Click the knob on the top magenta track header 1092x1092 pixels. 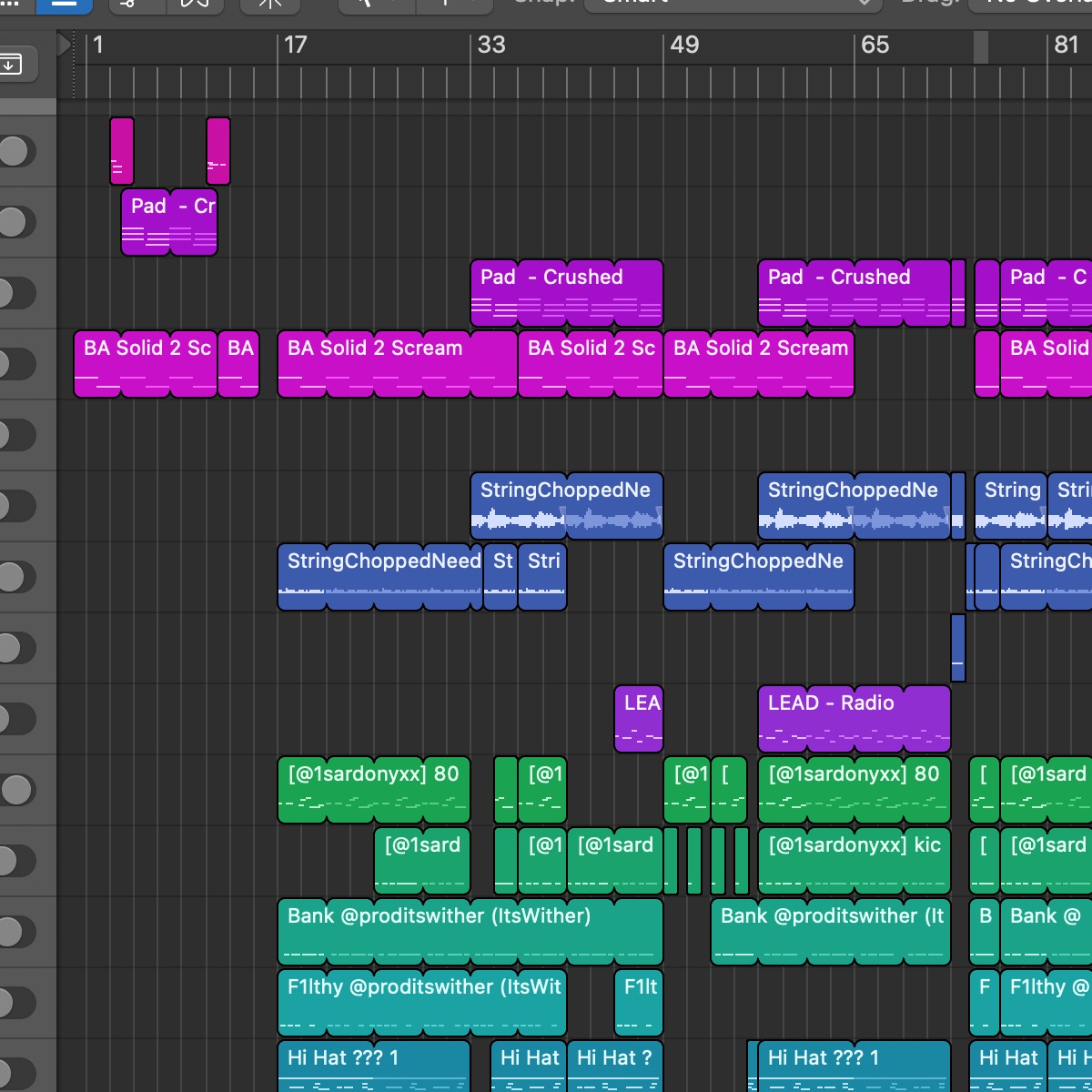tap(15, 151)
